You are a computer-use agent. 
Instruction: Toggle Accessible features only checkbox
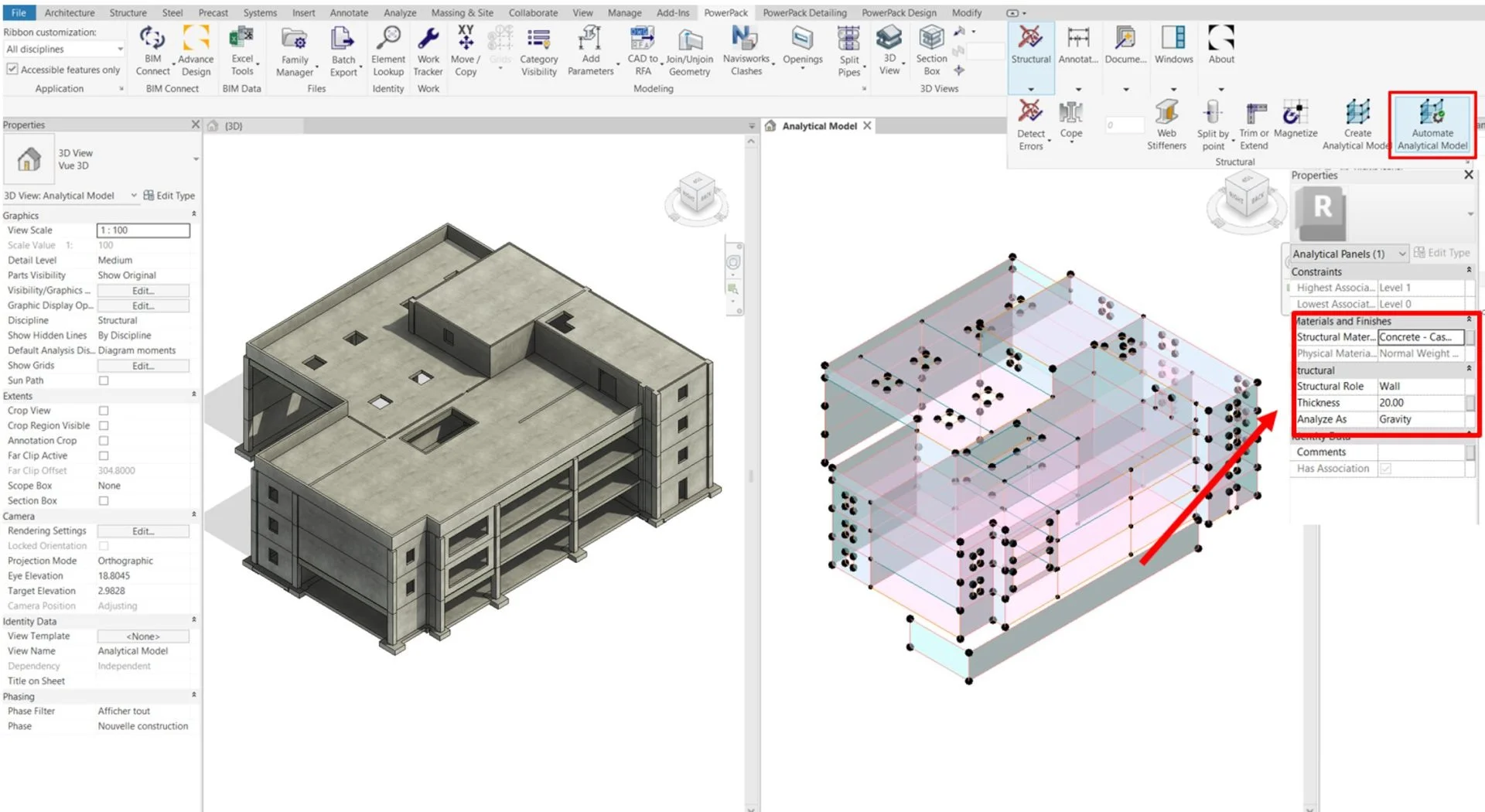pos(12,69)
